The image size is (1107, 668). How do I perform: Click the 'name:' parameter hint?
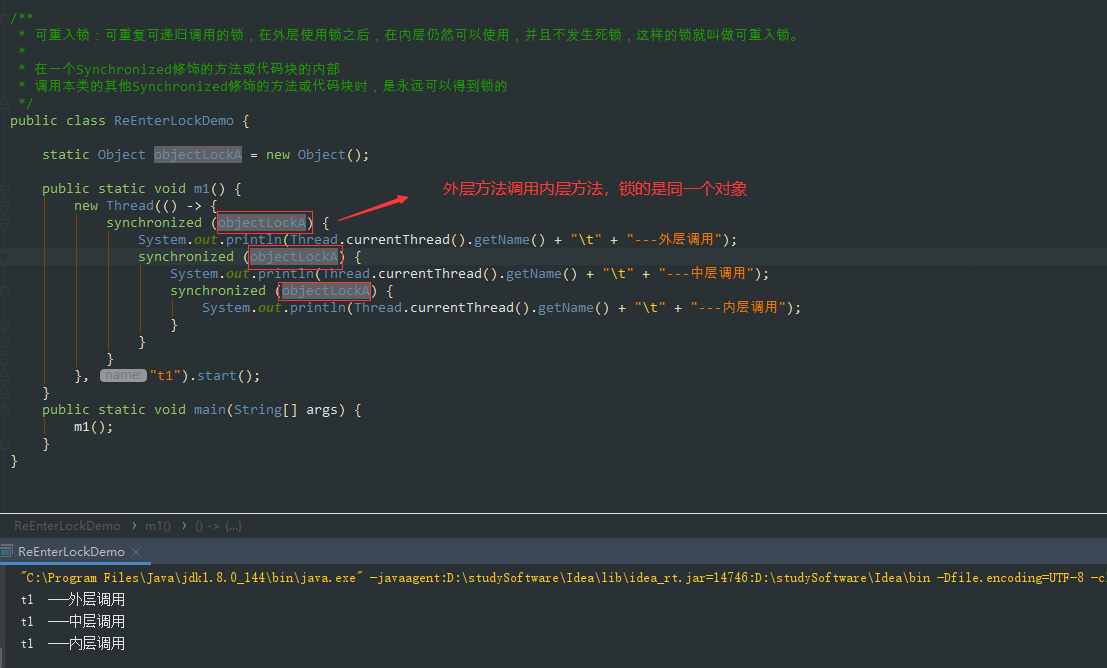coord(123,375)
